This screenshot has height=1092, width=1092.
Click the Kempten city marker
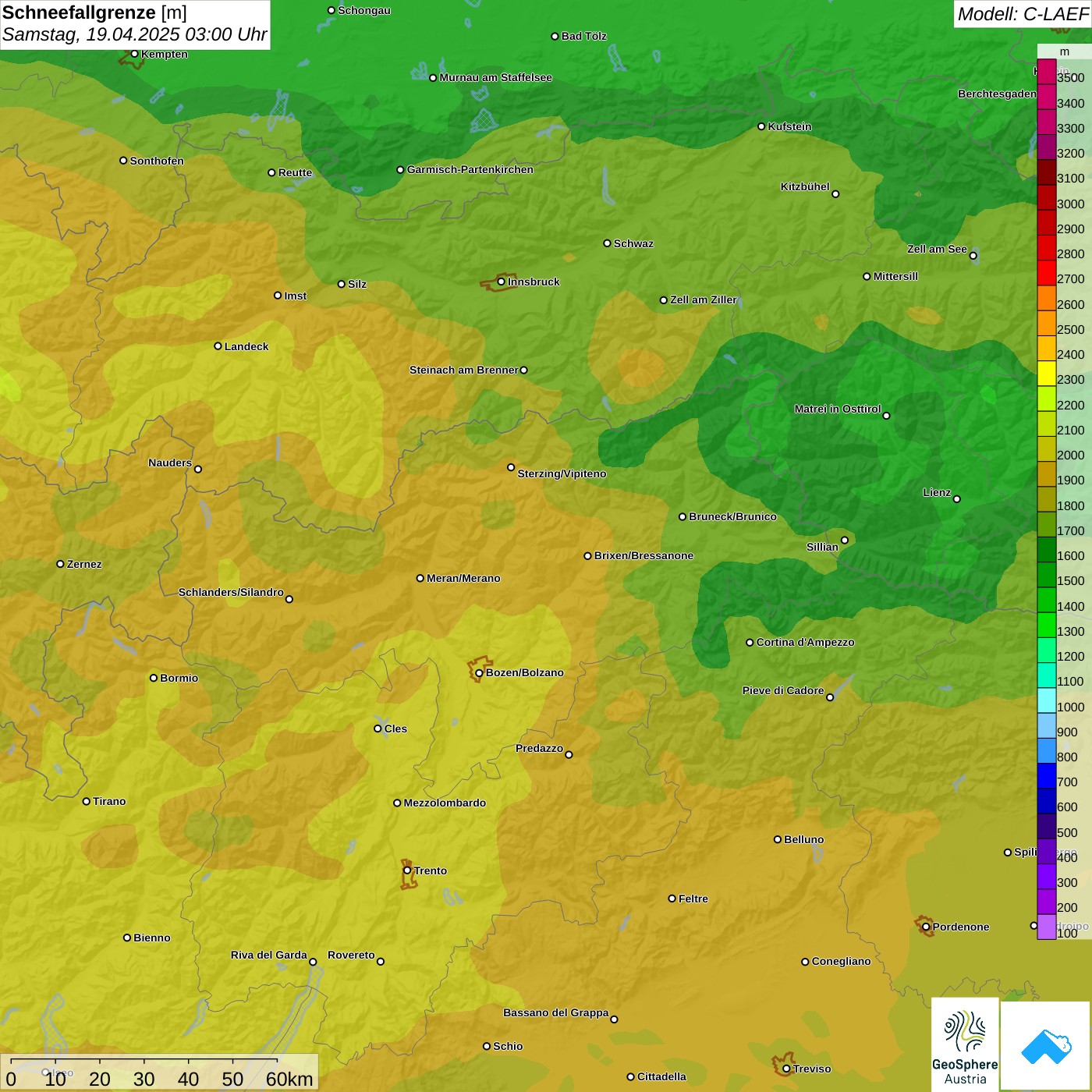coord(134,54)
